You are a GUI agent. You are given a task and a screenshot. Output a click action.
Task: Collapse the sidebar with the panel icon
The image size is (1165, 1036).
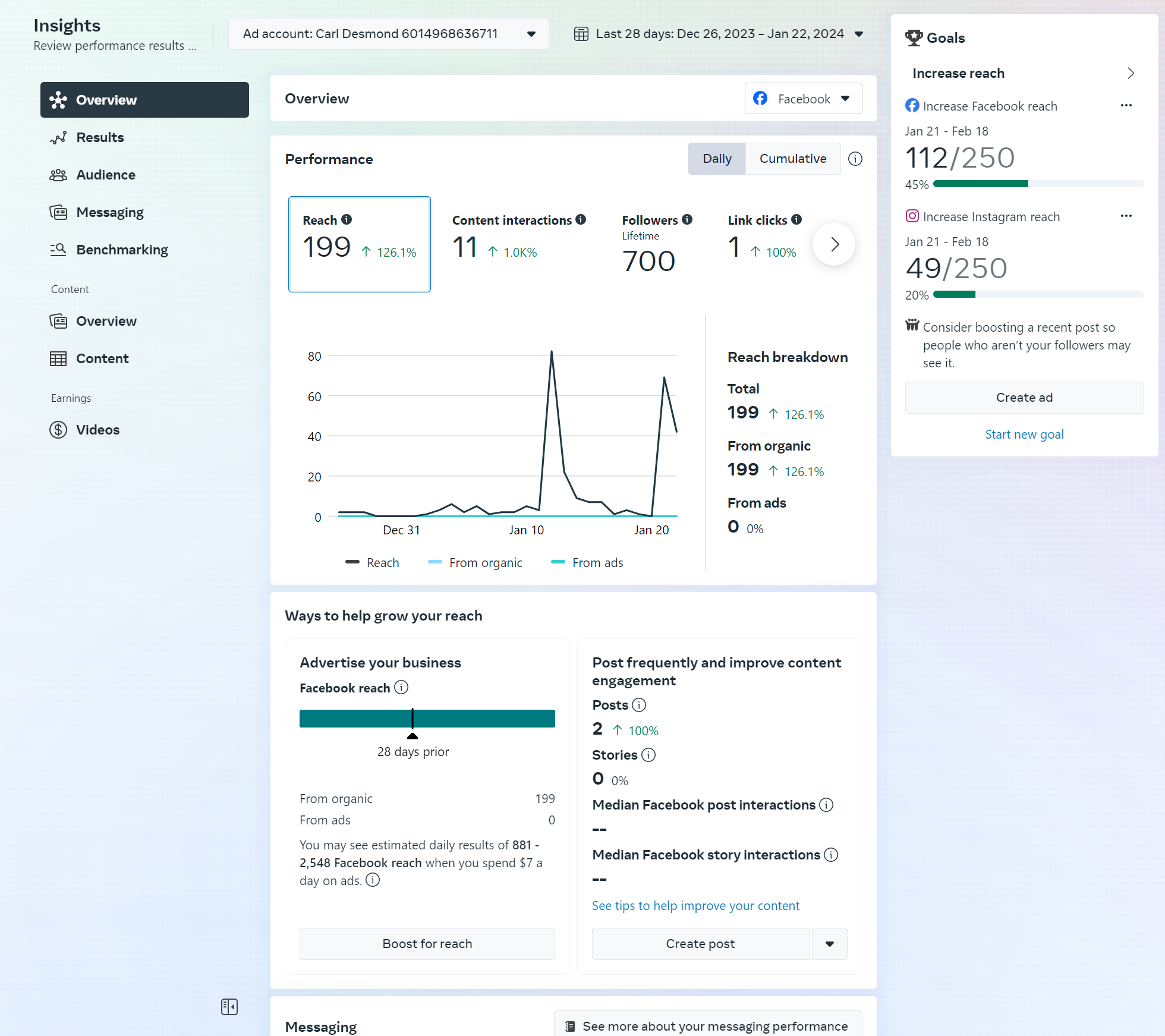pos(229,1007)
